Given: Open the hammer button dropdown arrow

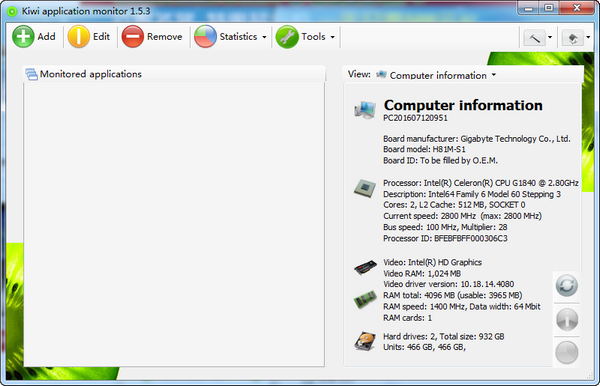Looking at the screenshot, I should [x=550, y=37].
